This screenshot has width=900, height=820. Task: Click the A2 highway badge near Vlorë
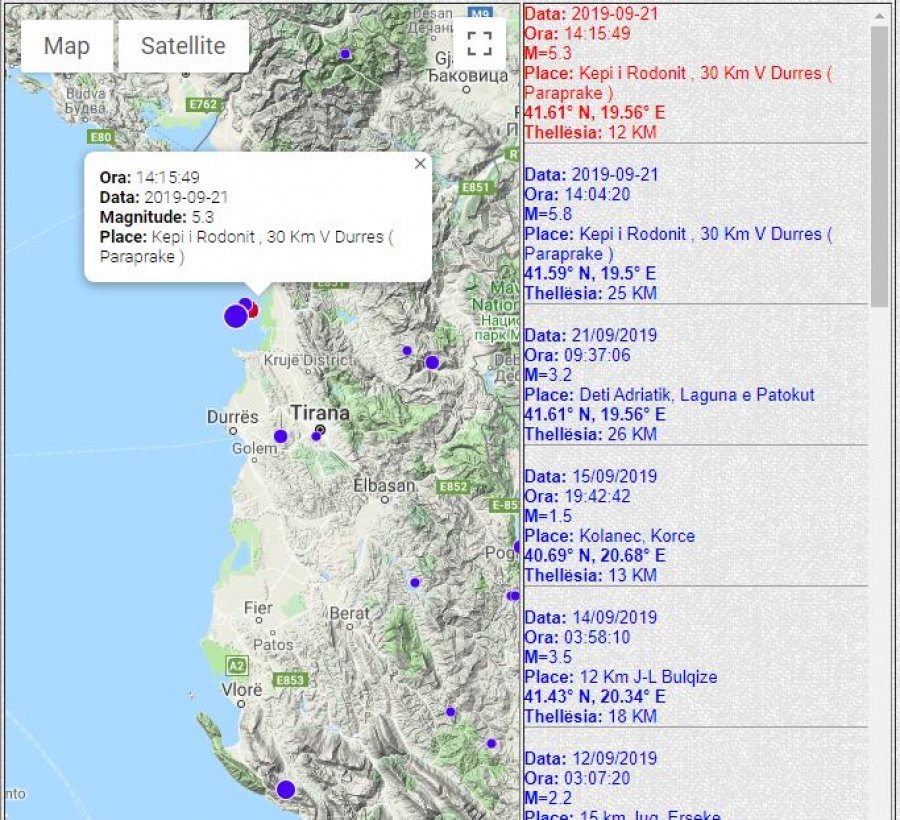pyautogui.click(x=236, y=666)
